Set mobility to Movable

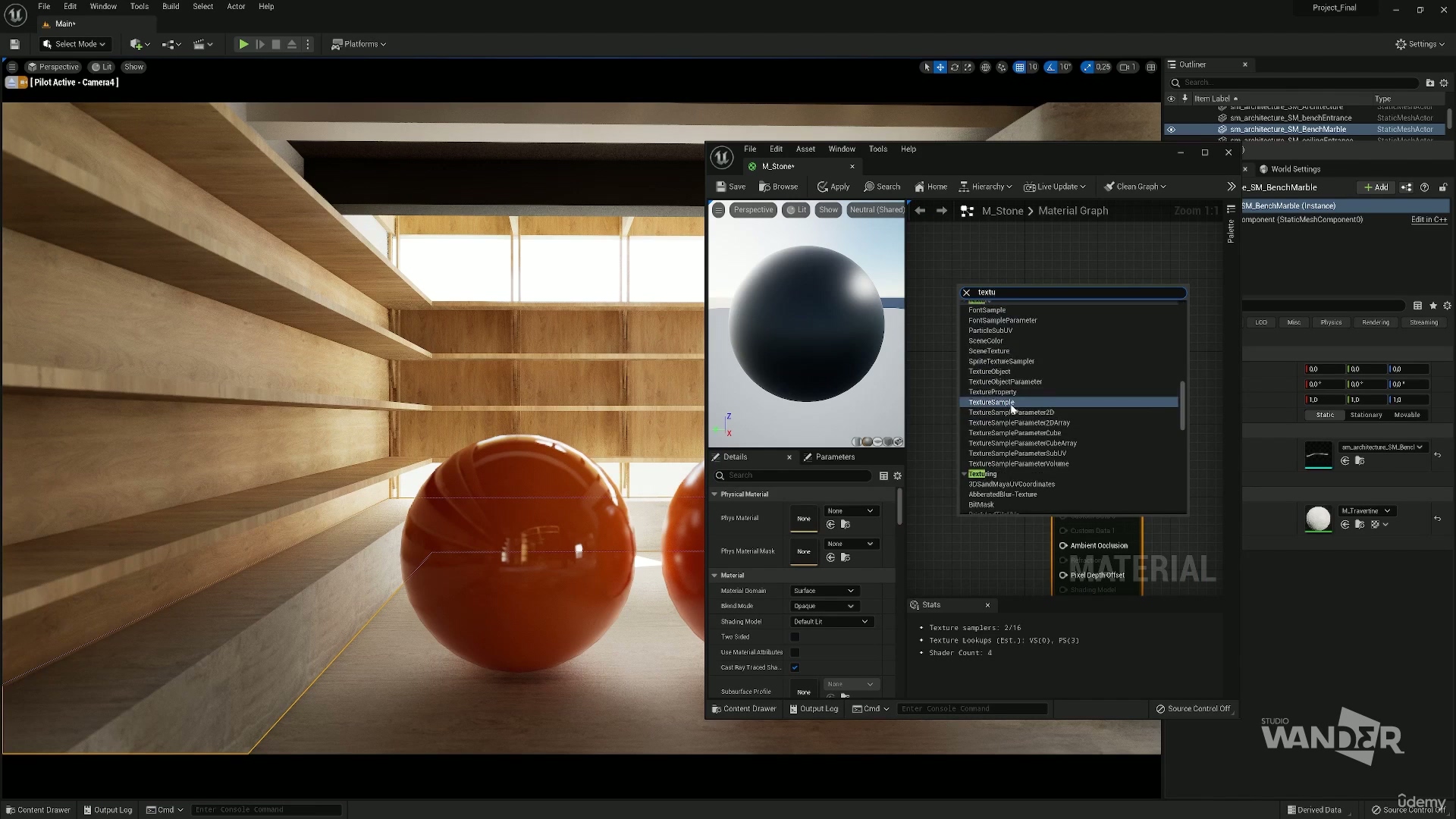point(1407,415)
